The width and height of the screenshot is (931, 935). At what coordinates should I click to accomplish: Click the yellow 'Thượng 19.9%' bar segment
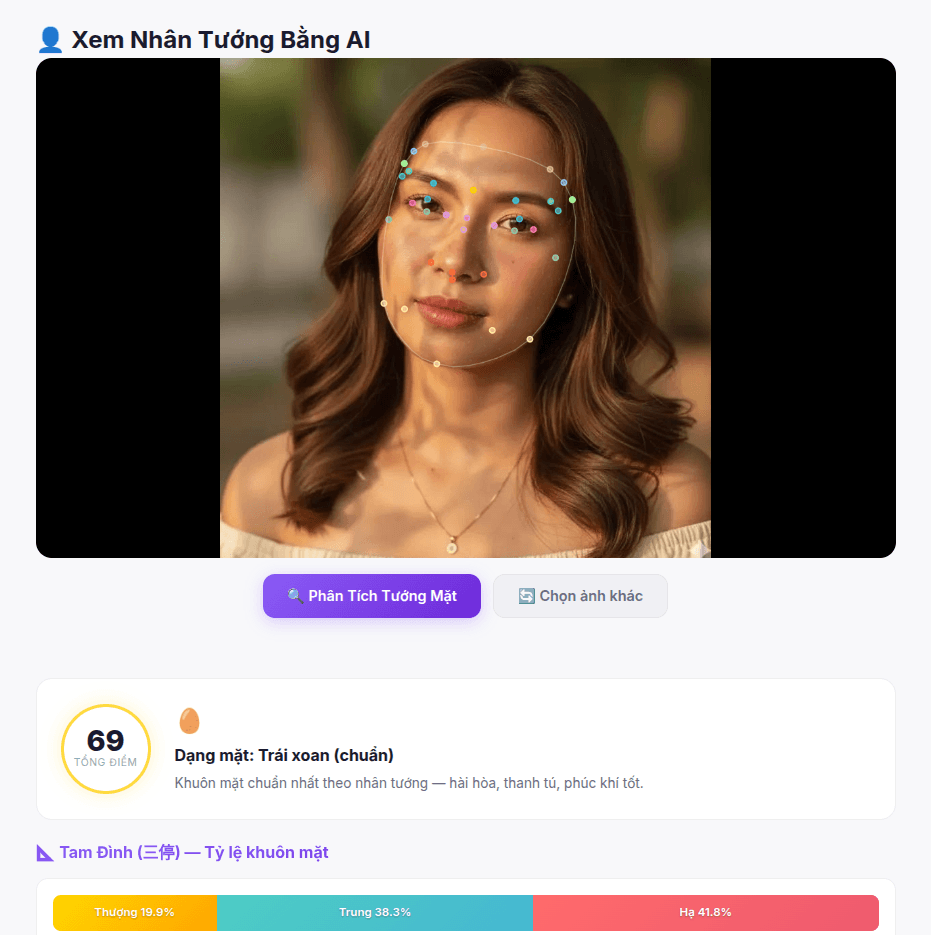[x=135, y=912]
